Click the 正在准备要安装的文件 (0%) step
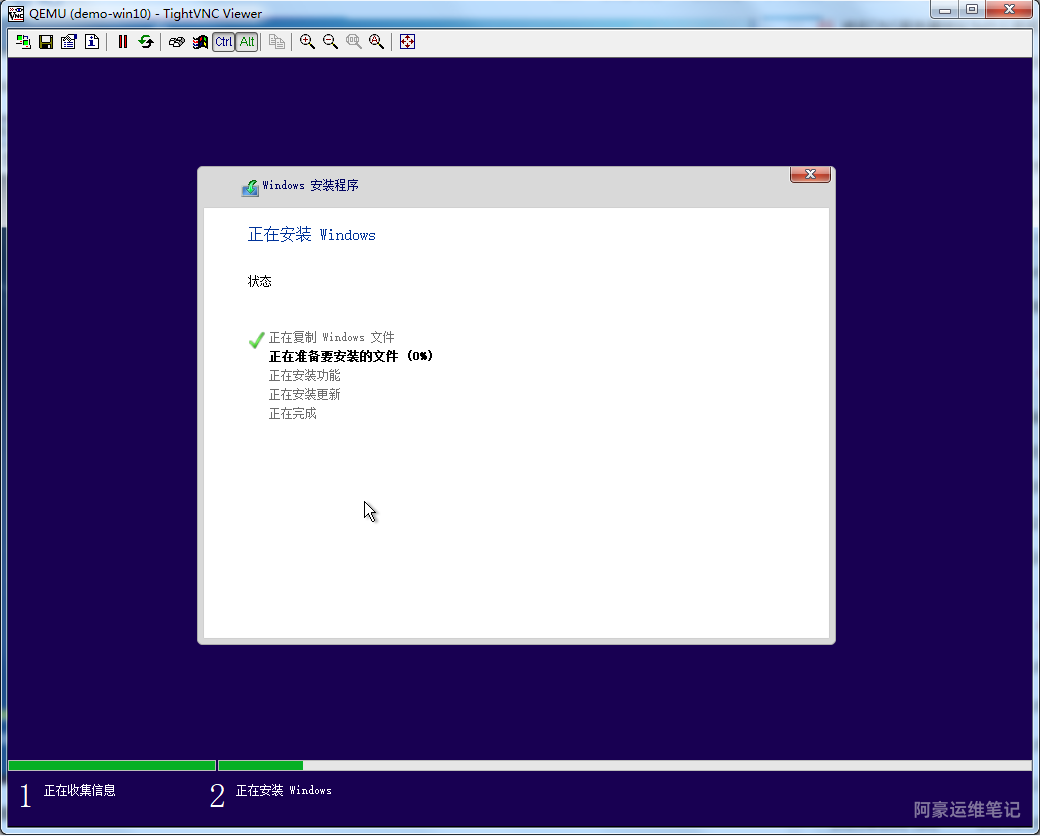The width and height of the screenshot is (1040, 836). [351, 356]
